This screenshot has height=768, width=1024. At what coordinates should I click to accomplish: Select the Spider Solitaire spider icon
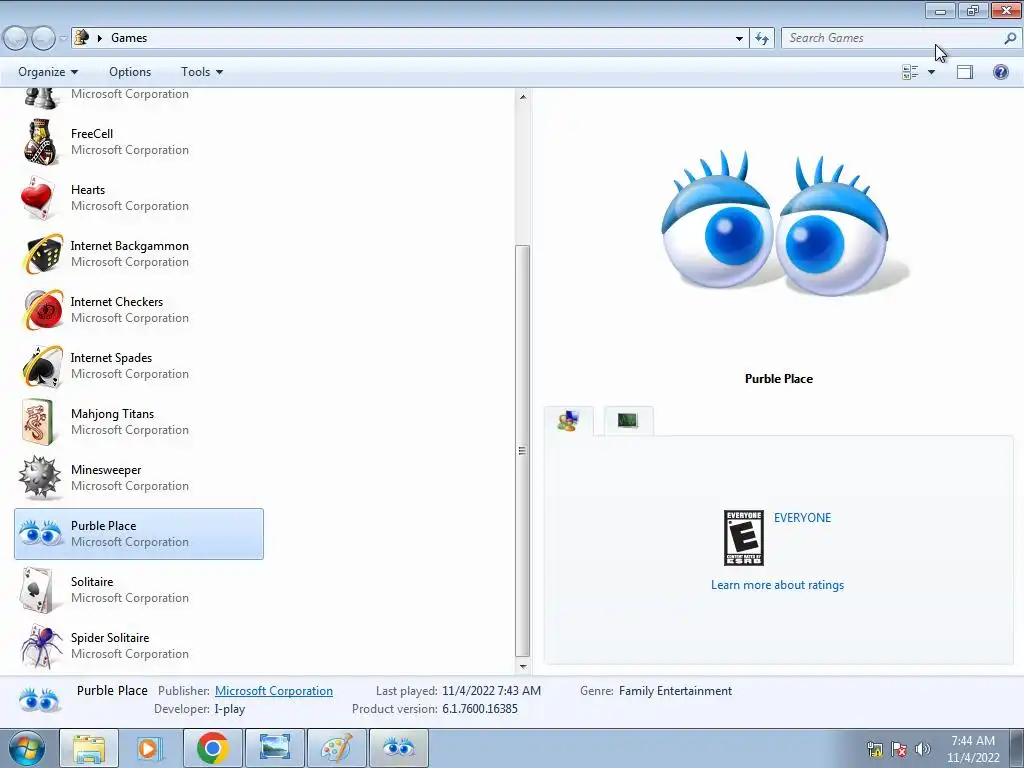[x=41, y=646]
